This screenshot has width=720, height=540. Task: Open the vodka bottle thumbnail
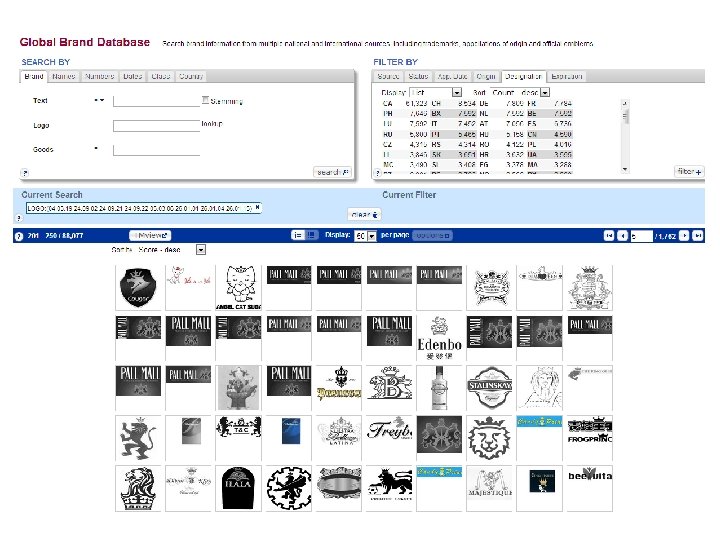(439, 388)
